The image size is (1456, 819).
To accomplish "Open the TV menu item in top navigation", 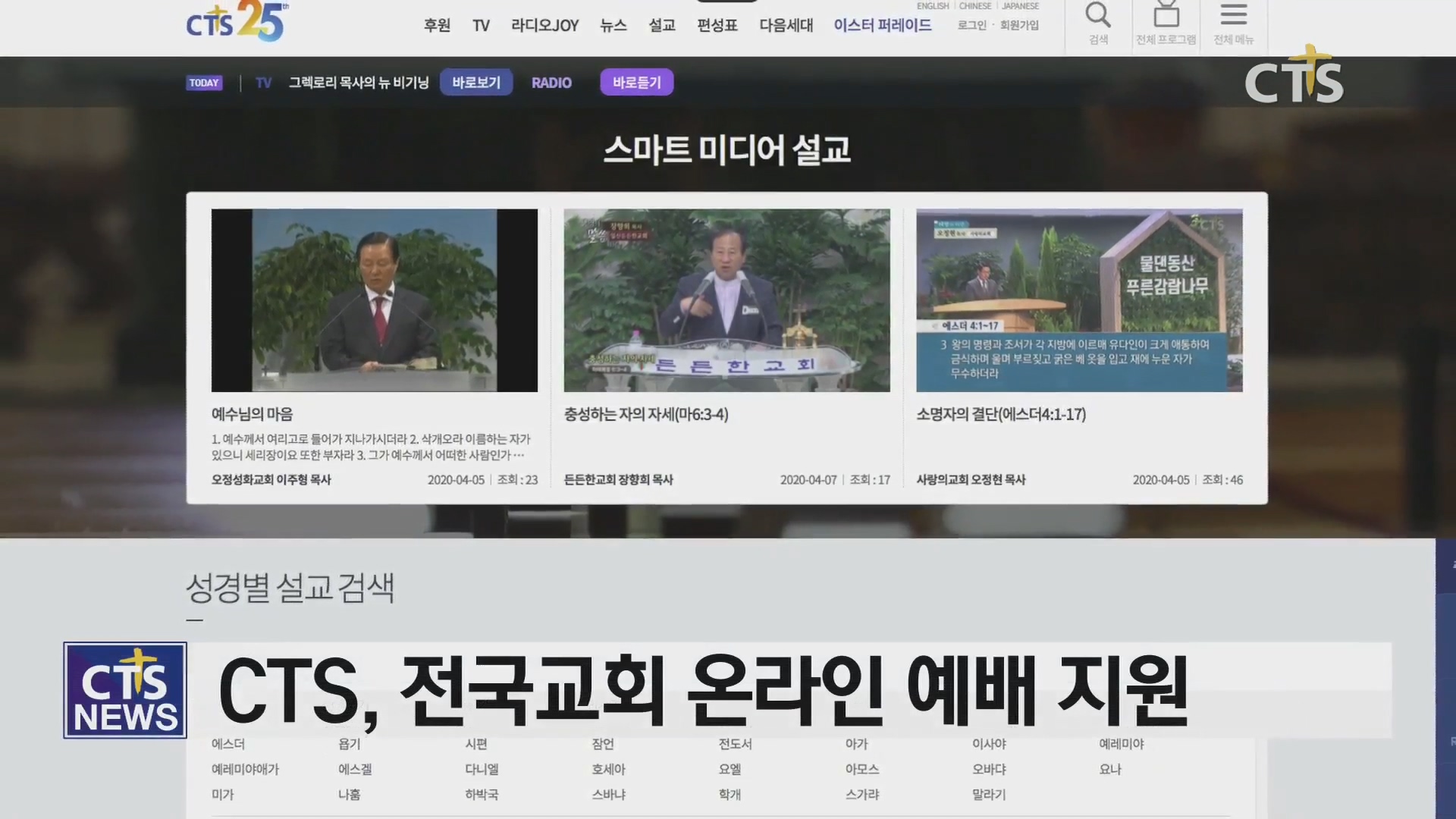I will 481,25.
